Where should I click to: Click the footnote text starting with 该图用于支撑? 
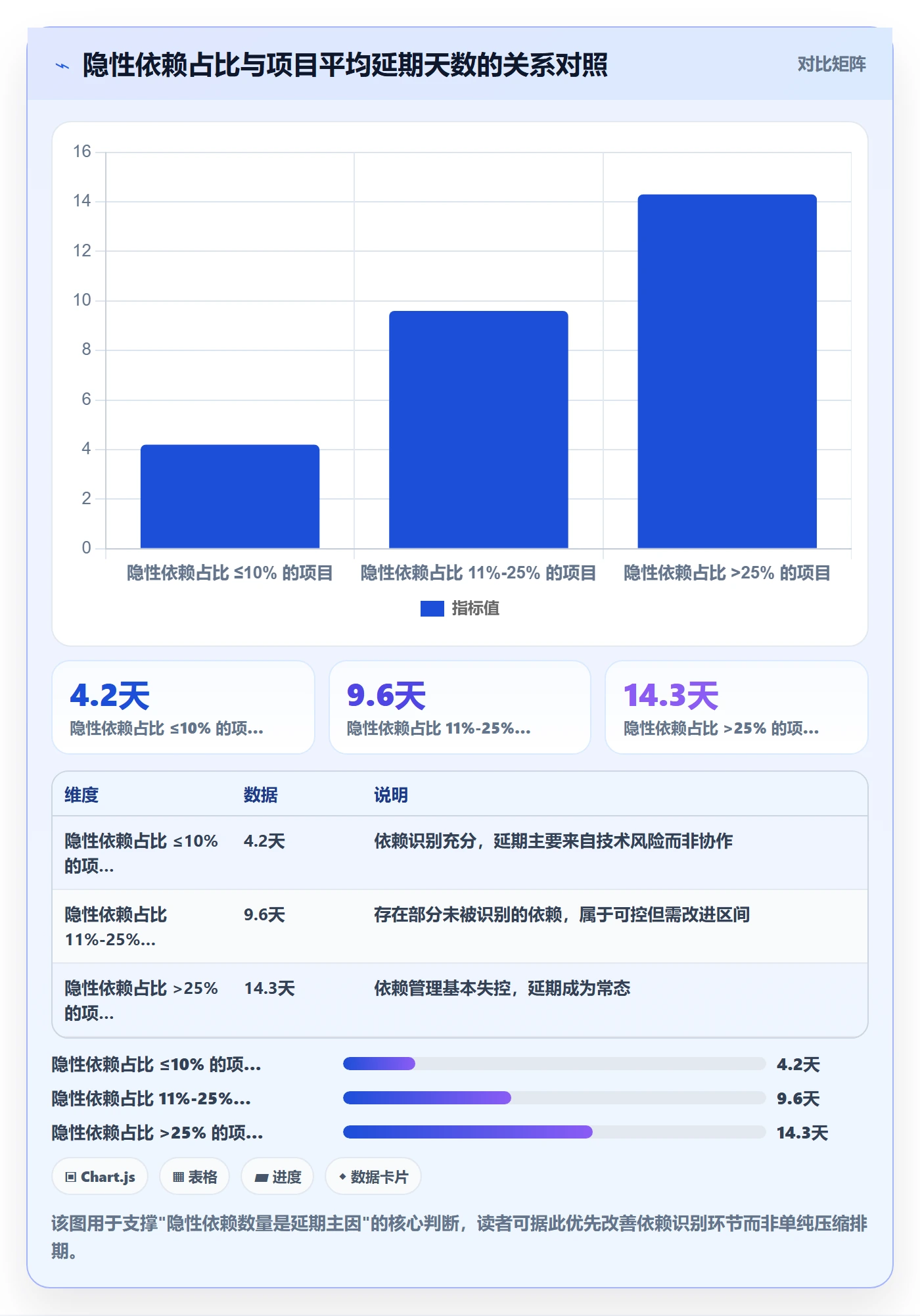(x=459, y=1236)
